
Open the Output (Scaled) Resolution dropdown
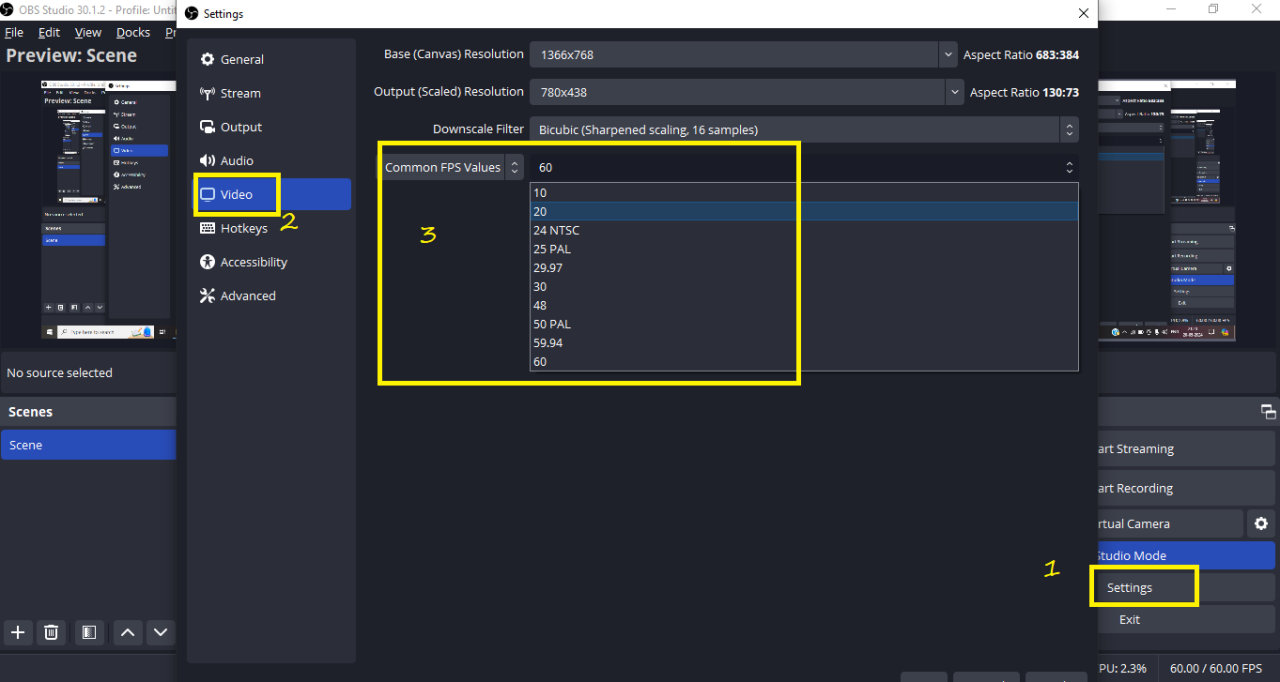[x=953, y=92]
